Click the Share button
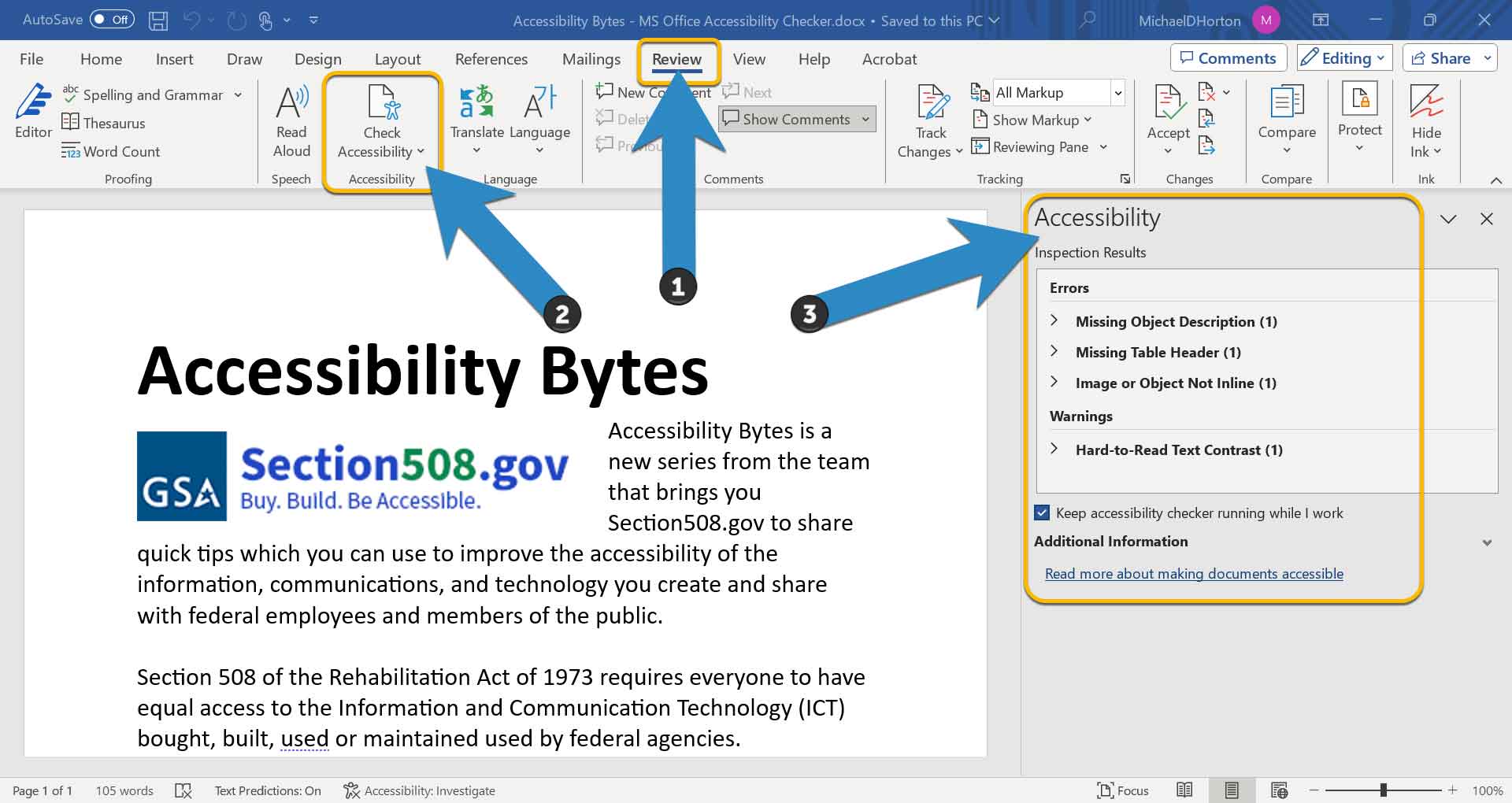Image resolution: width=1512 pixels, height=803 pixels. (x=1440, y=58)
